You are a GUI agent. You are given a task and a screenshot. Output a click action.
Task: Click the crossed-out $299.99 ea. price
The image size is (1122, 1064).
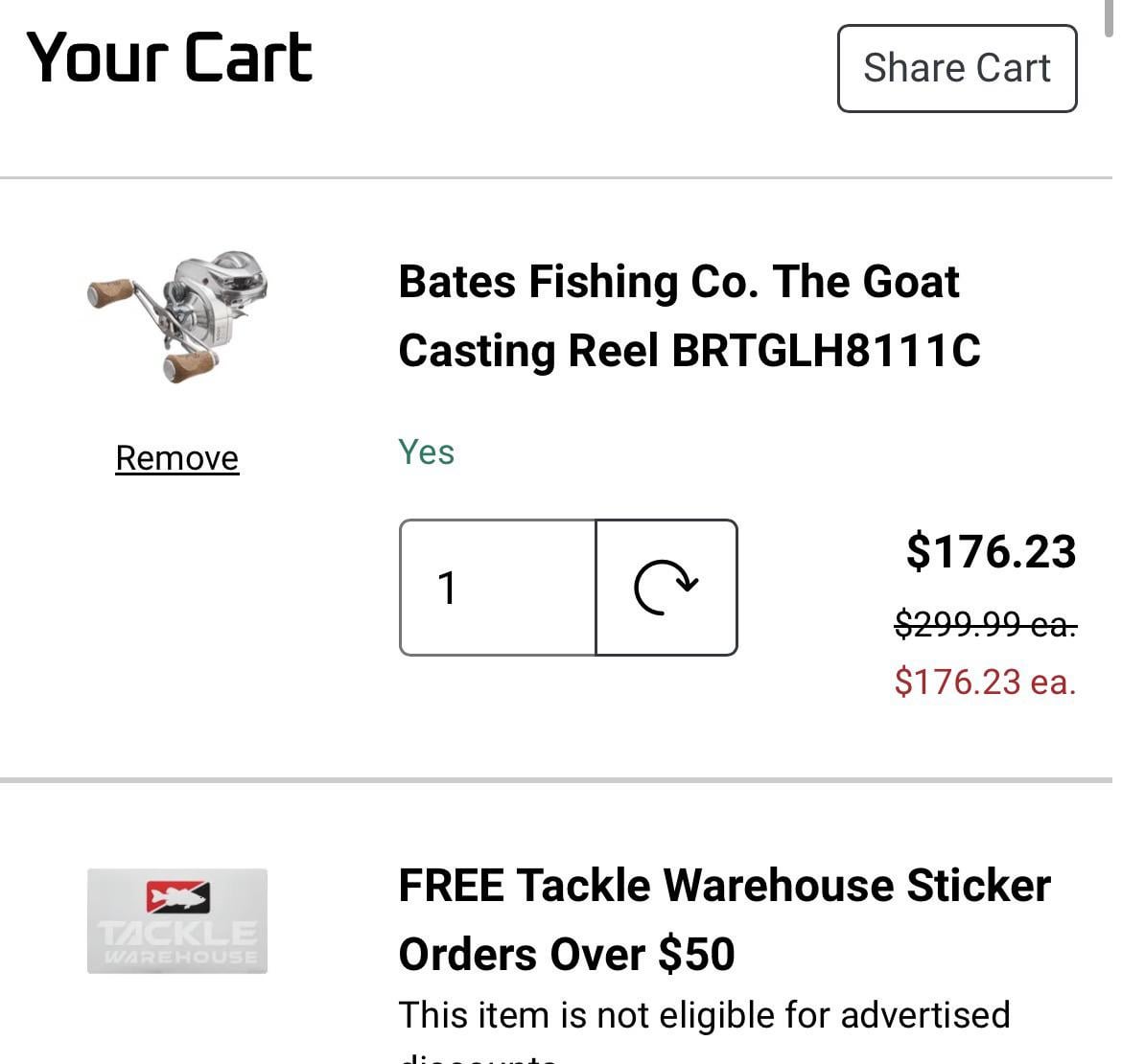[985, 625]
